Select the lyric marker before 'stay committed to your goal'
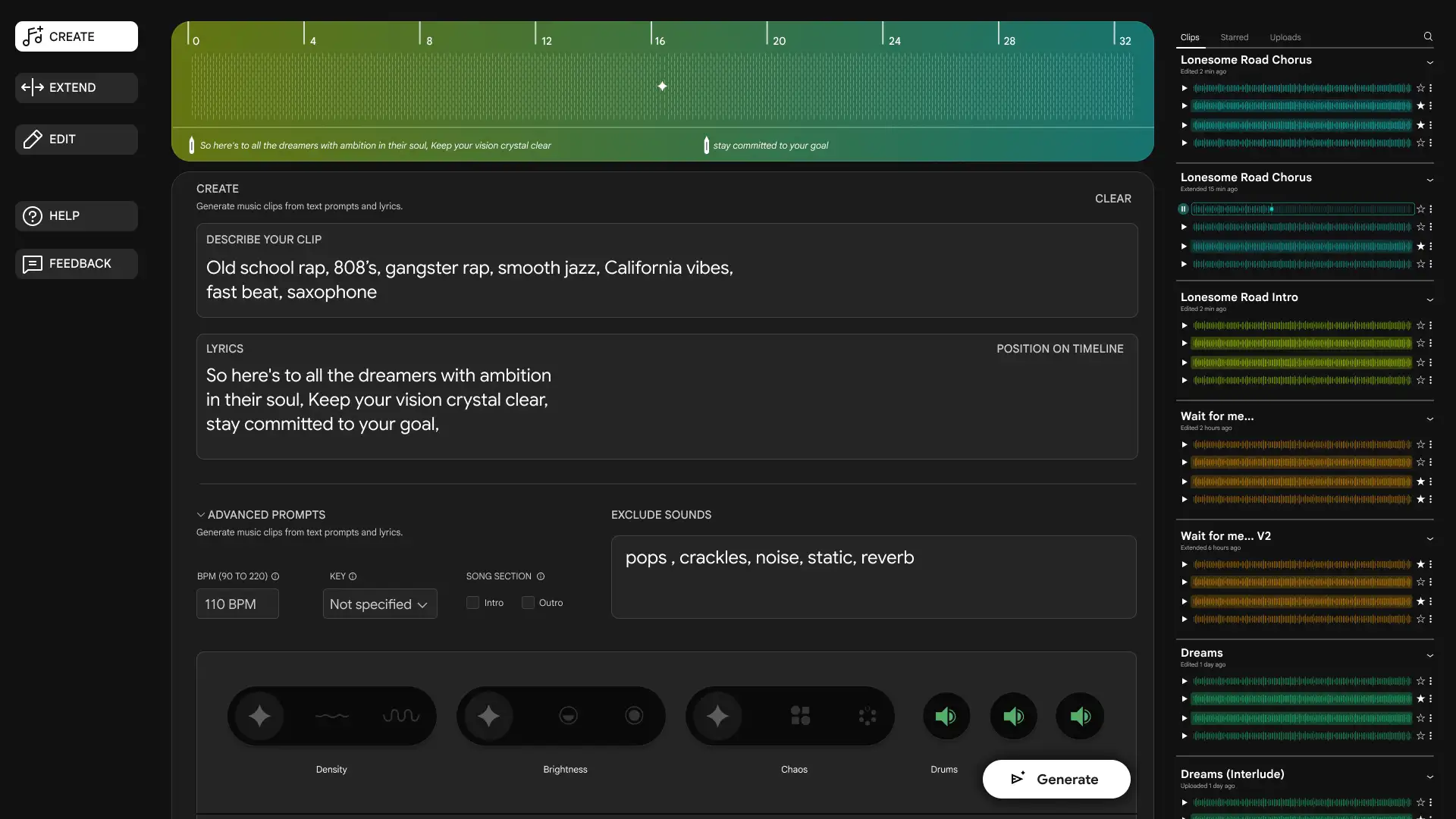Viewport: 1456px width, 819px height. [706, 145]
